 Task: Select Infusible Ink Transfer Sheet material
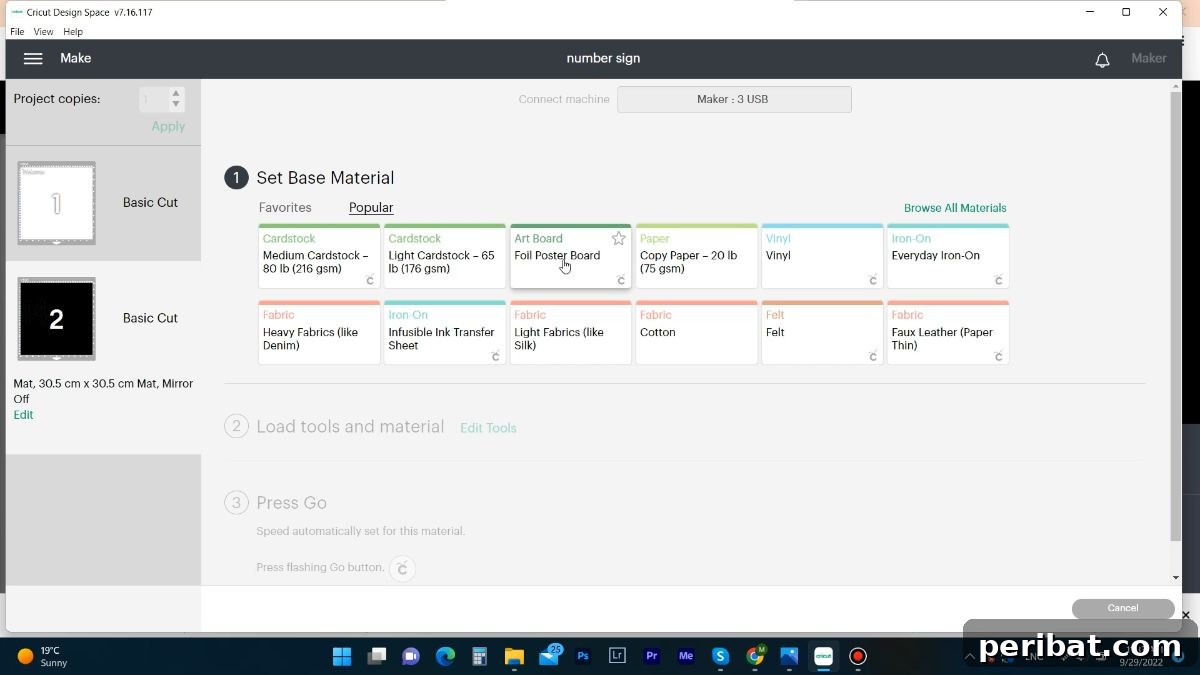pos(445,332)
